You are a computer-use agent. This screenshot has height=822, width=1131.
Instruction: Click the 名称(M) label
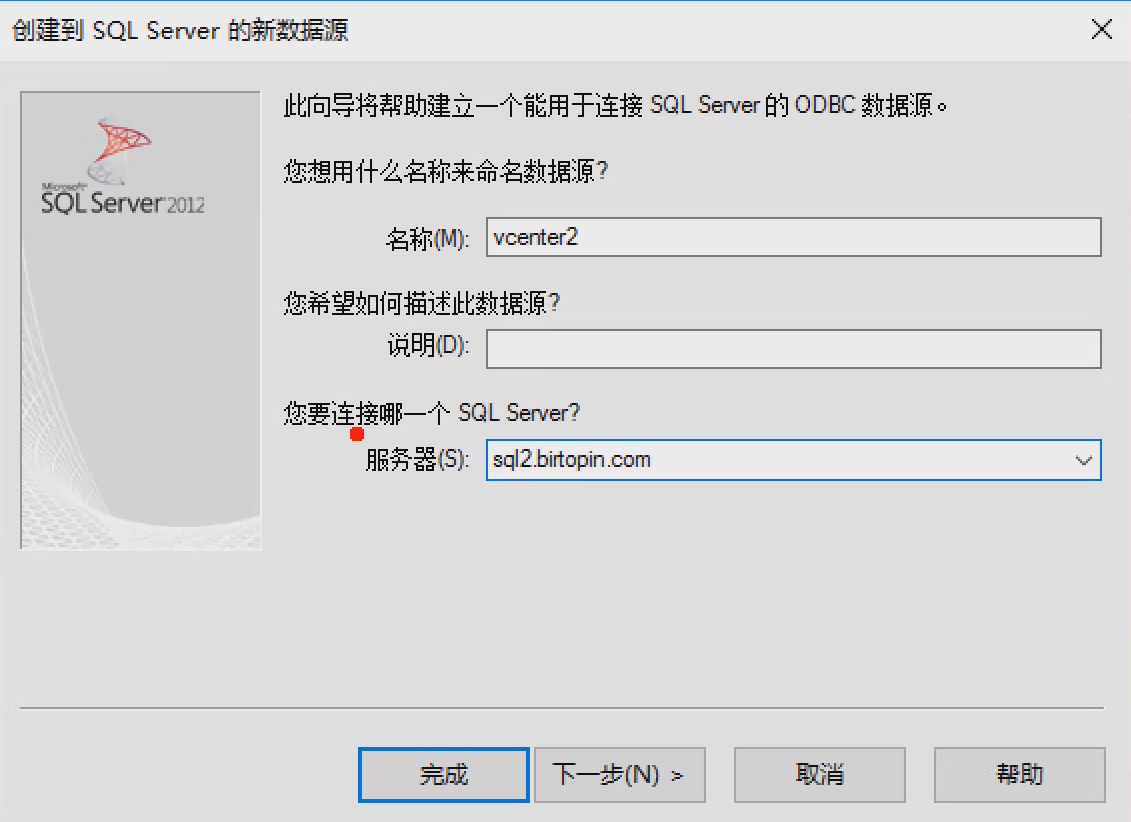[x=428, y=238]
